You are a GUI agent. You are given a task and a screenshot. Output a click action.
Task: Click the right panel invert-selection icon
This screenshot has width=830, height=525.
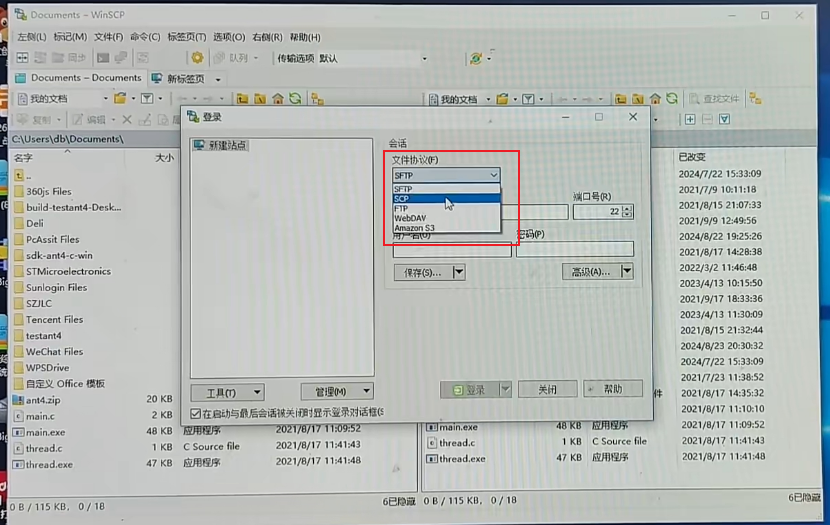tap(725, 119)
